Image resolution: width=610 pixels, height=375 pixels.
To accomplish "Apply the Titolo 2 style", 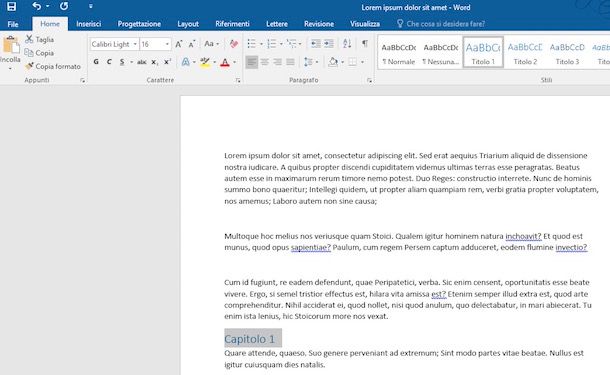I will tap(525, 53).
